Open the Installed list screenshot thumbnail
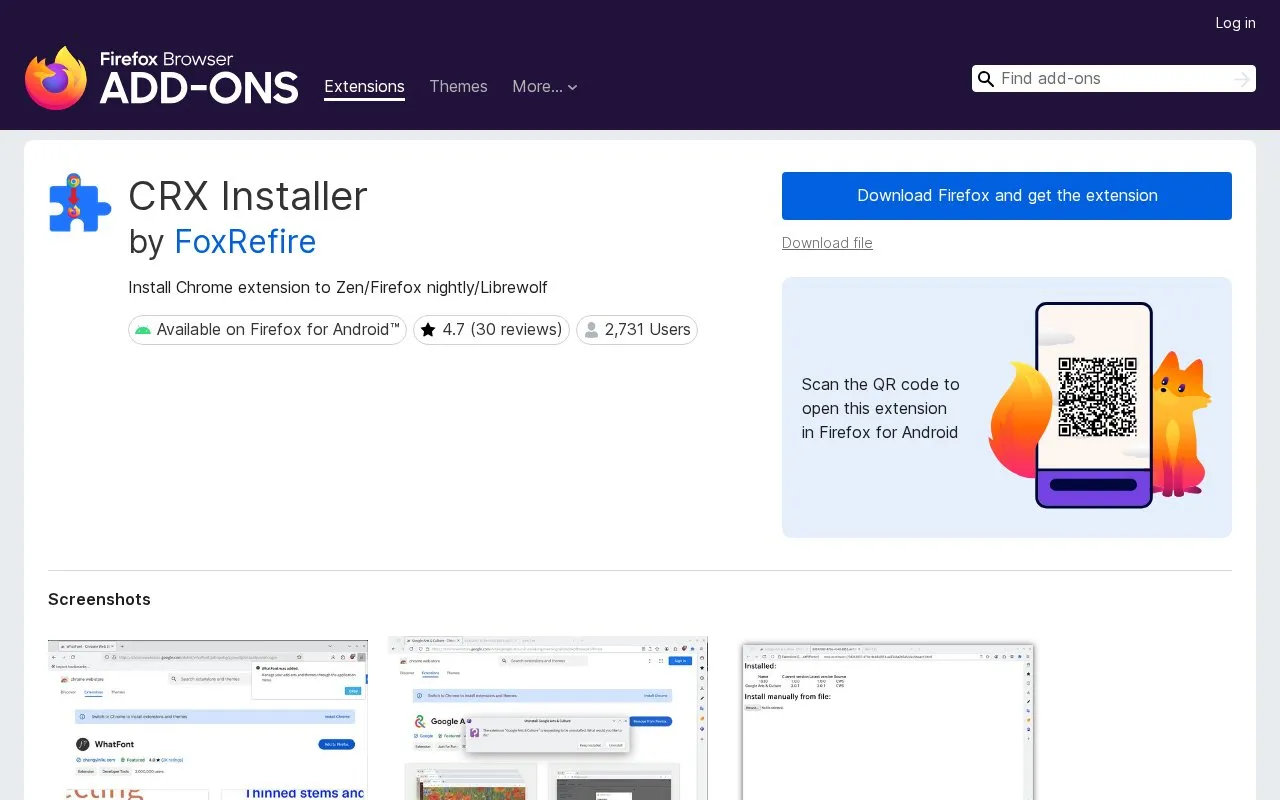 [x=888, y=722]
